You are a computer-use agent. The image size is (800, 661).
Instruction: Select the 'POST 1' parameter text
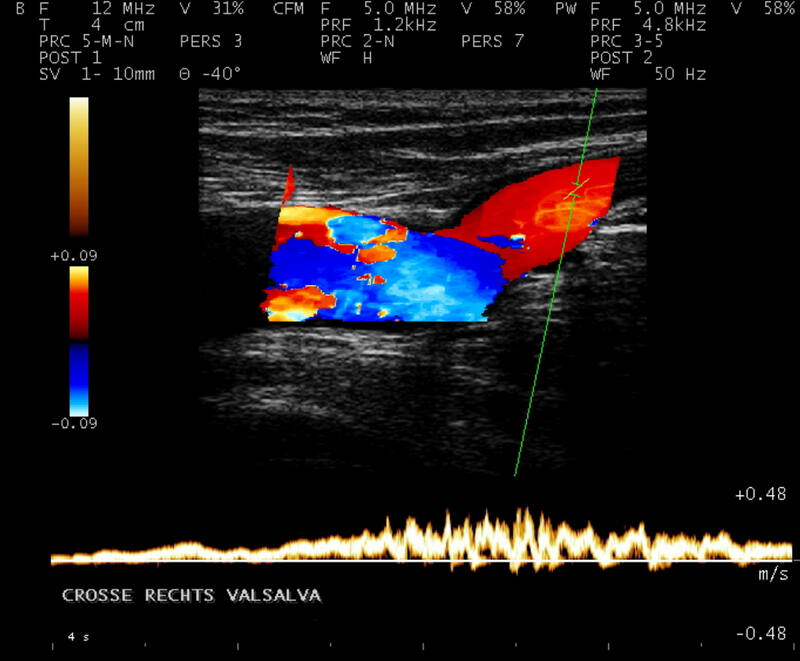[x=70, y=58]
